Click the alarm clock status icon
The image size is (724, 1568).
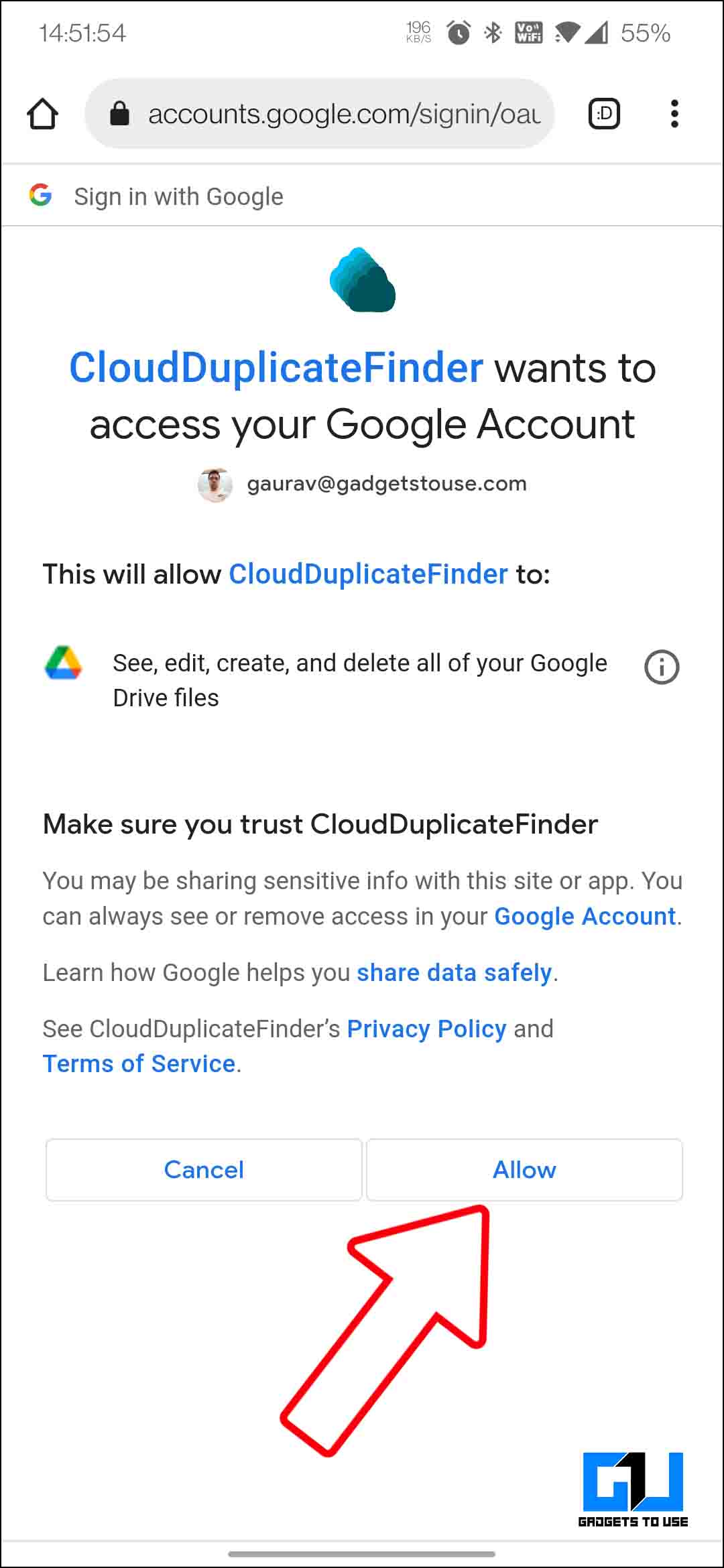457,32
